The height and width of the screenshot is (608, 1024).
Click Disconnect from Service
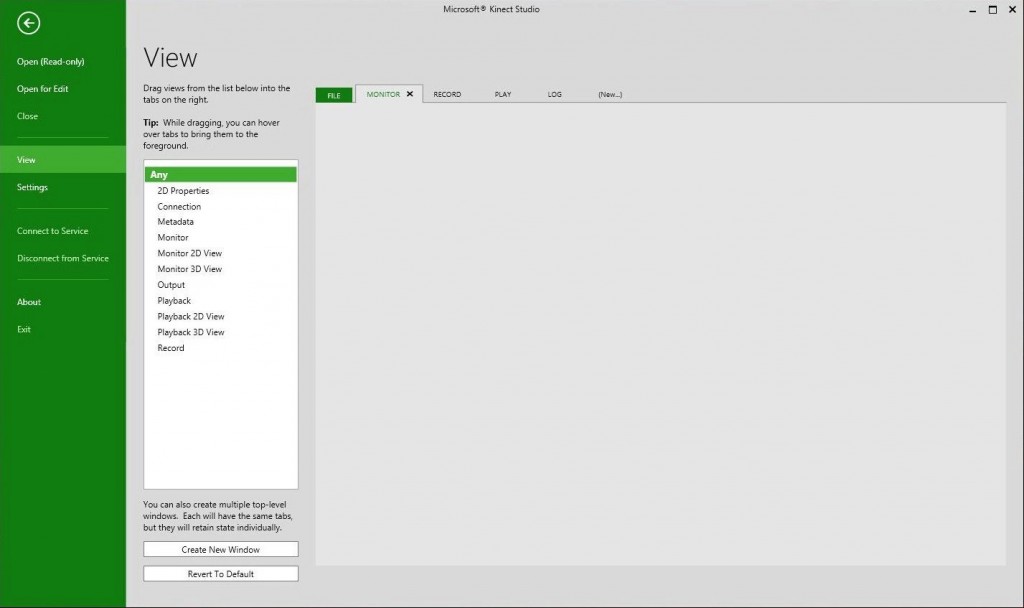pos(63,258)
